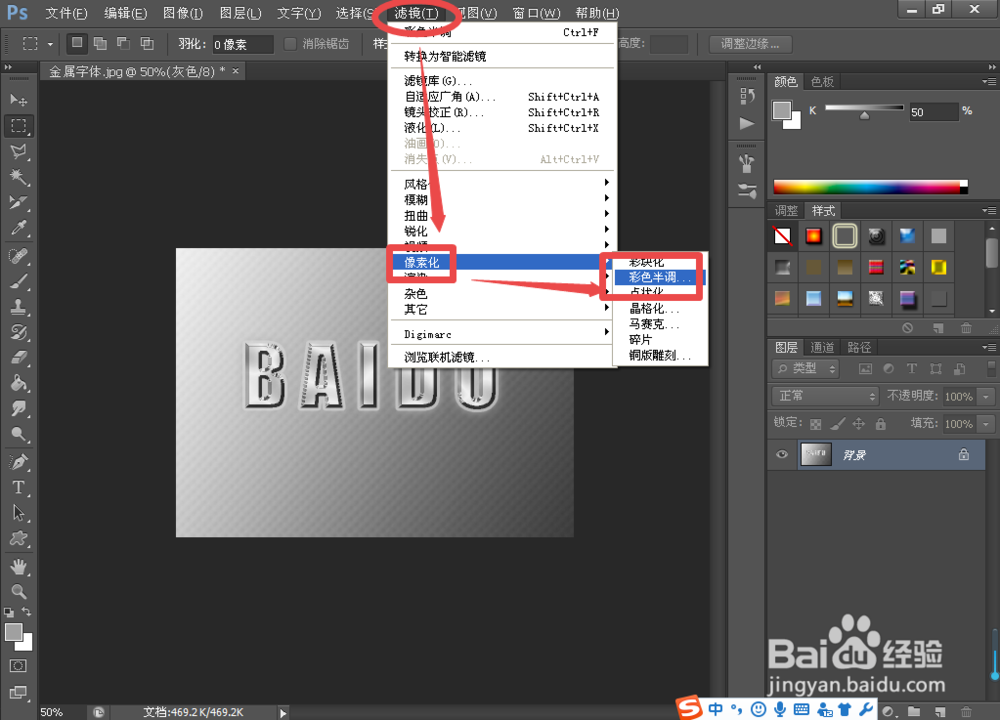Toggle lock transparent pixels
Screen dimensions: 1000x720
[x=816, y=424]
